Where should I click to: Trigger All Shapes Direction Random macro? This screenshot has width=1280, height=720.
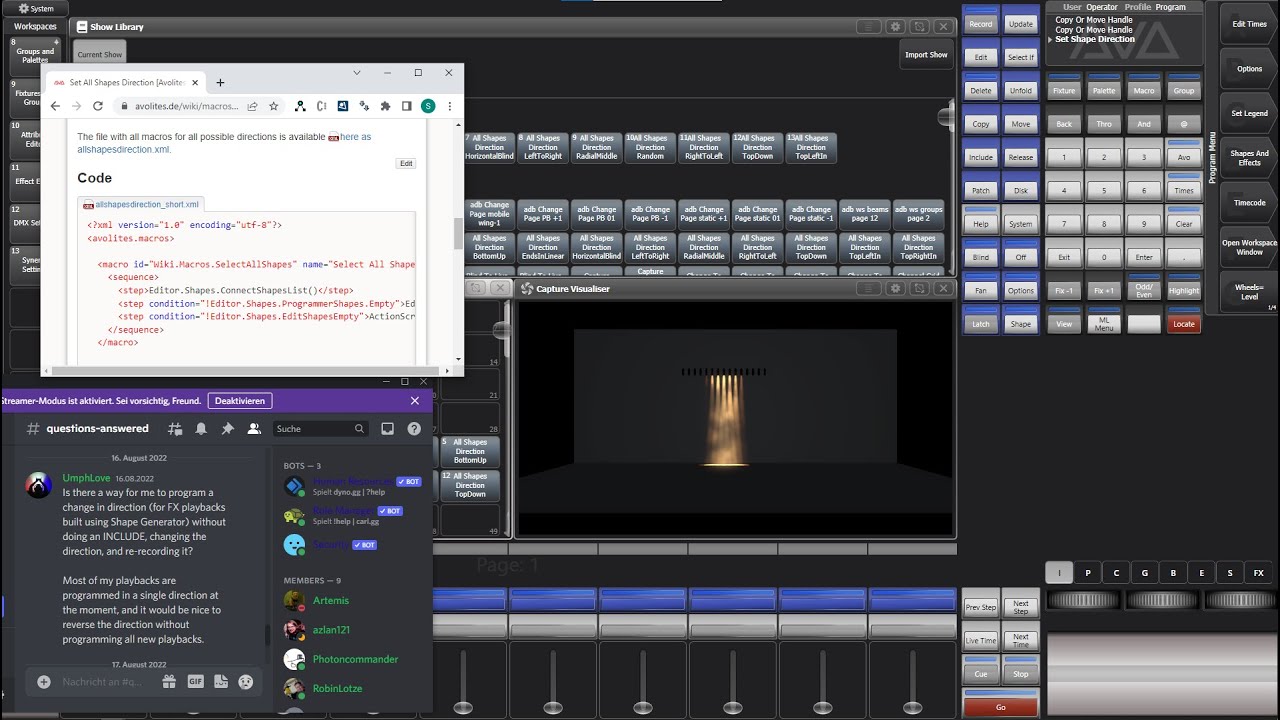coord(650,147)
